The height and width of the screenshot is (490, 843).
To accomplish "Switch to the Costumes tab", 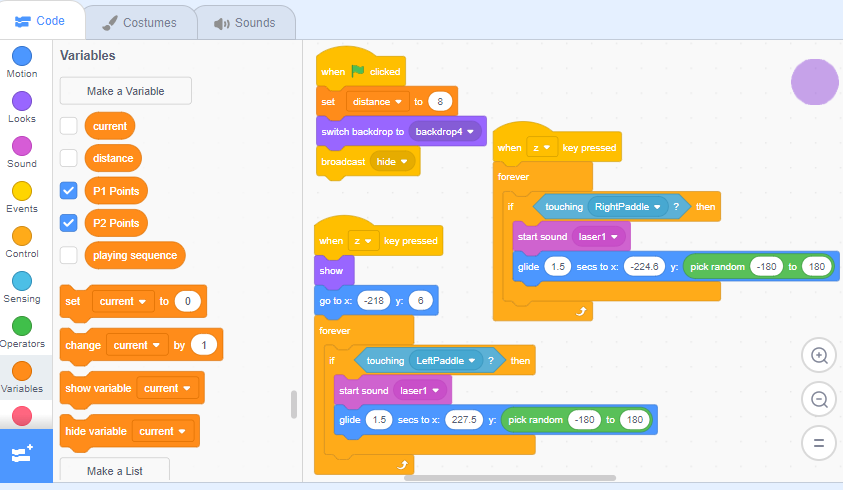I will tap(140, 23).
